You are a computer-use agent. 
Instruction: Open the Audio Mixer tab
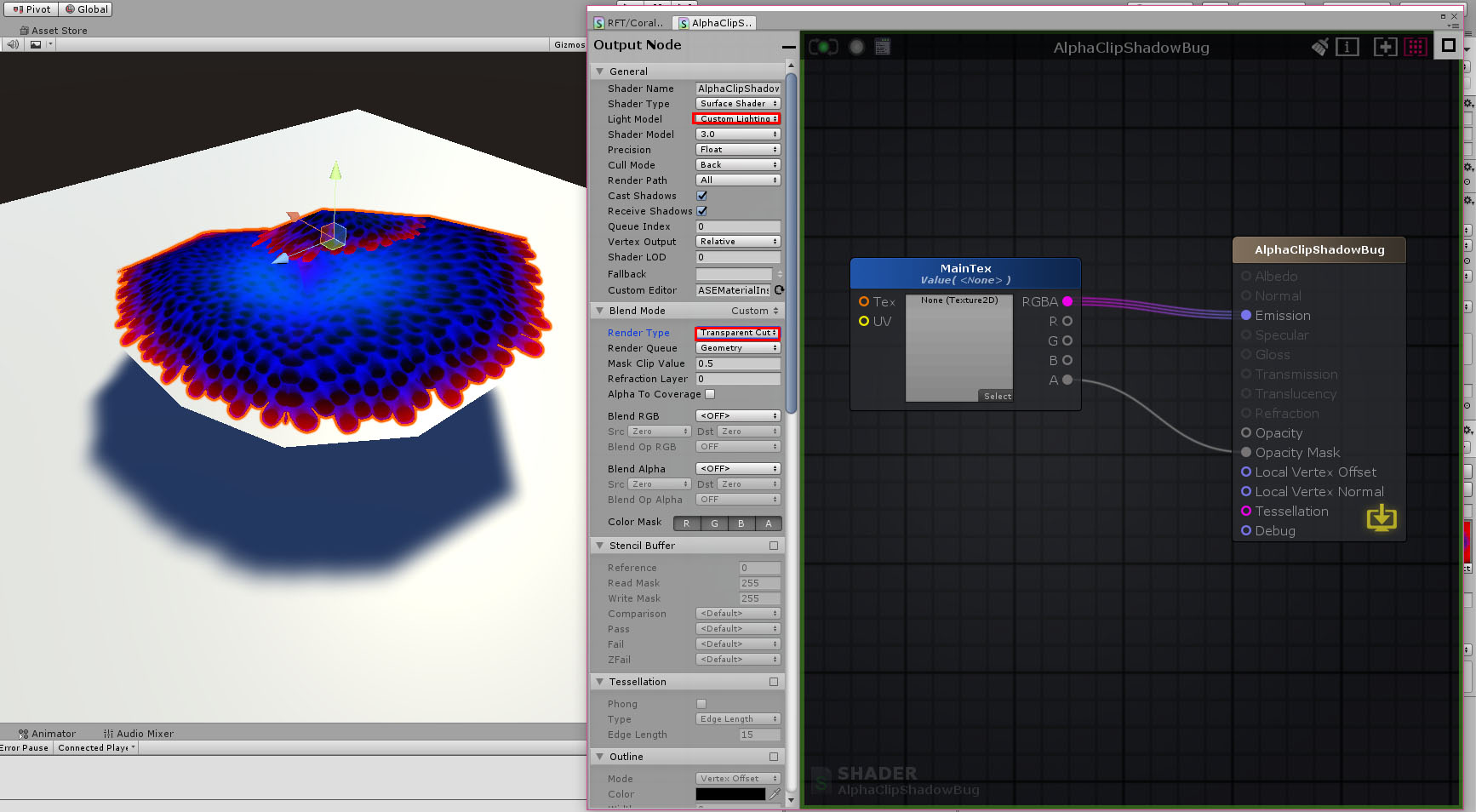tap(139, 734)
